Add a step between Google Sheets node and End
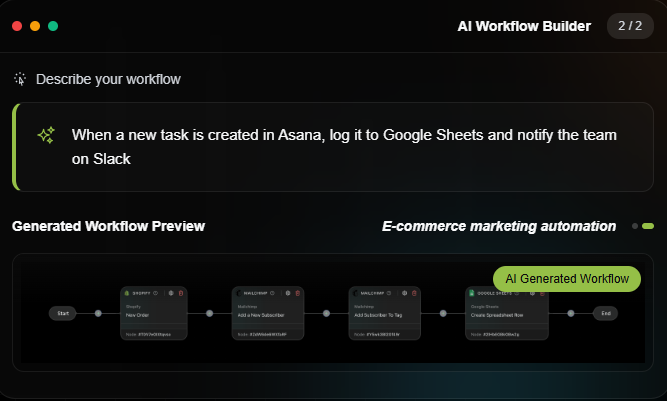The width and height of the screenshot is (667, 401). pos(571,313)
